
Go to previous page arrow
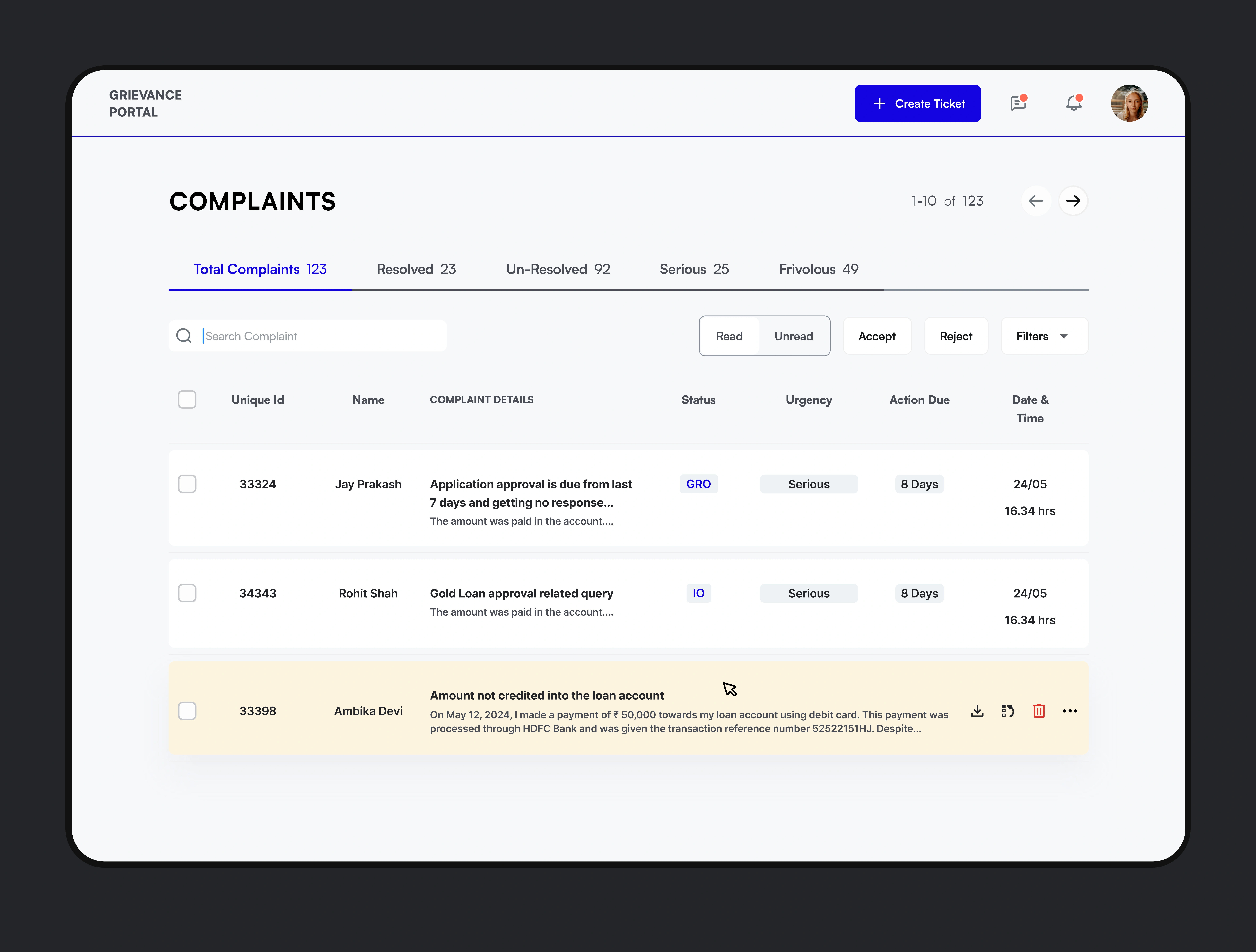point(1036,201)
